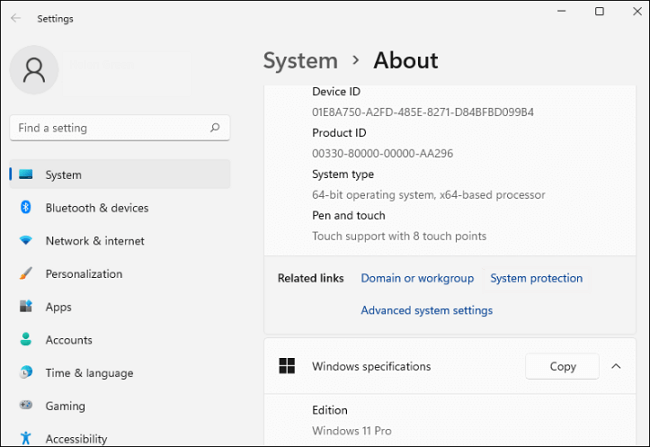The width and height of the screenshot is (650, 447).
Task: Click the Personalization paintbrush icon
Action: [26, 274]
